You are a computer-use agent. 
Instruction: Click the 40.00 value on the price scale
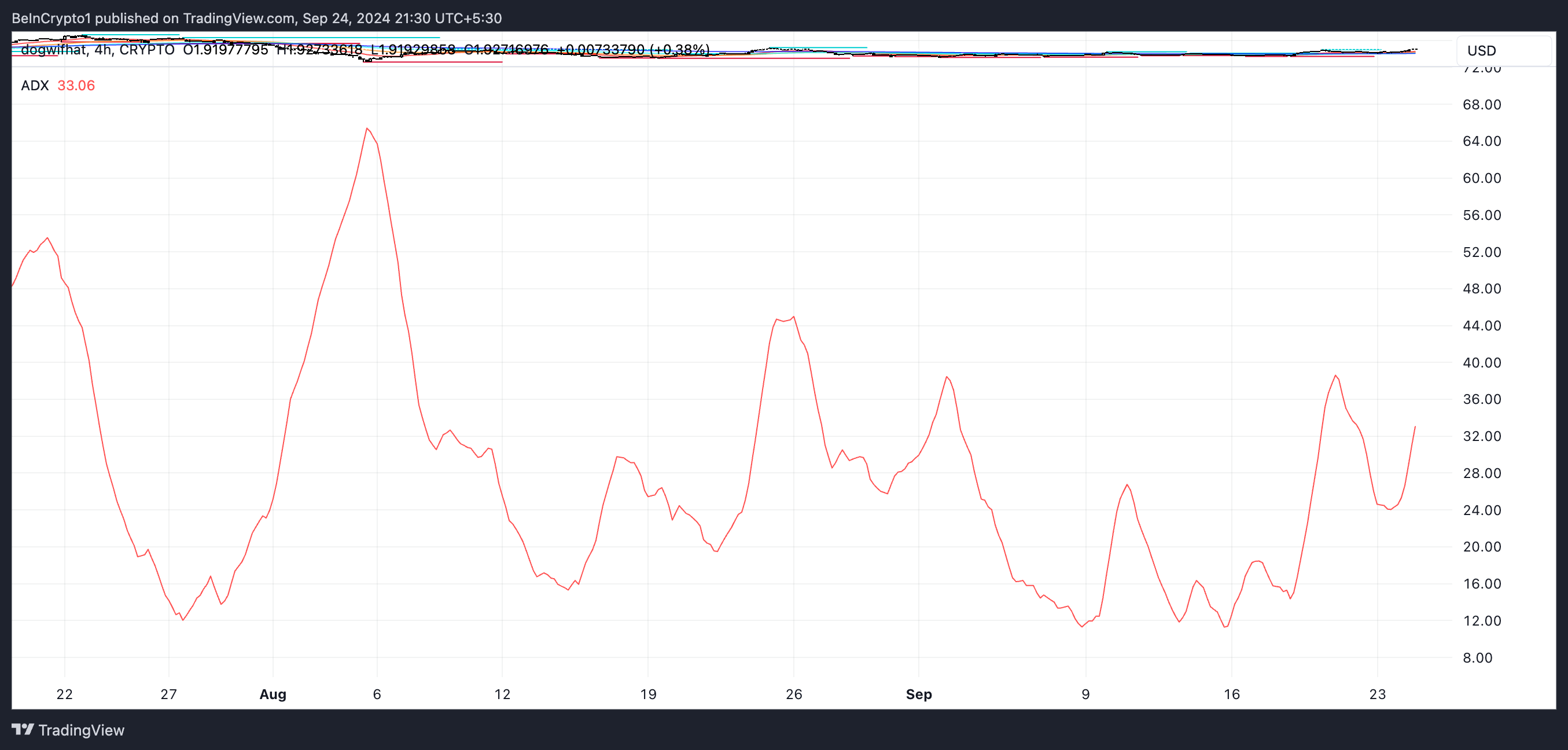pyautogui.click(x=1482, y=363)
